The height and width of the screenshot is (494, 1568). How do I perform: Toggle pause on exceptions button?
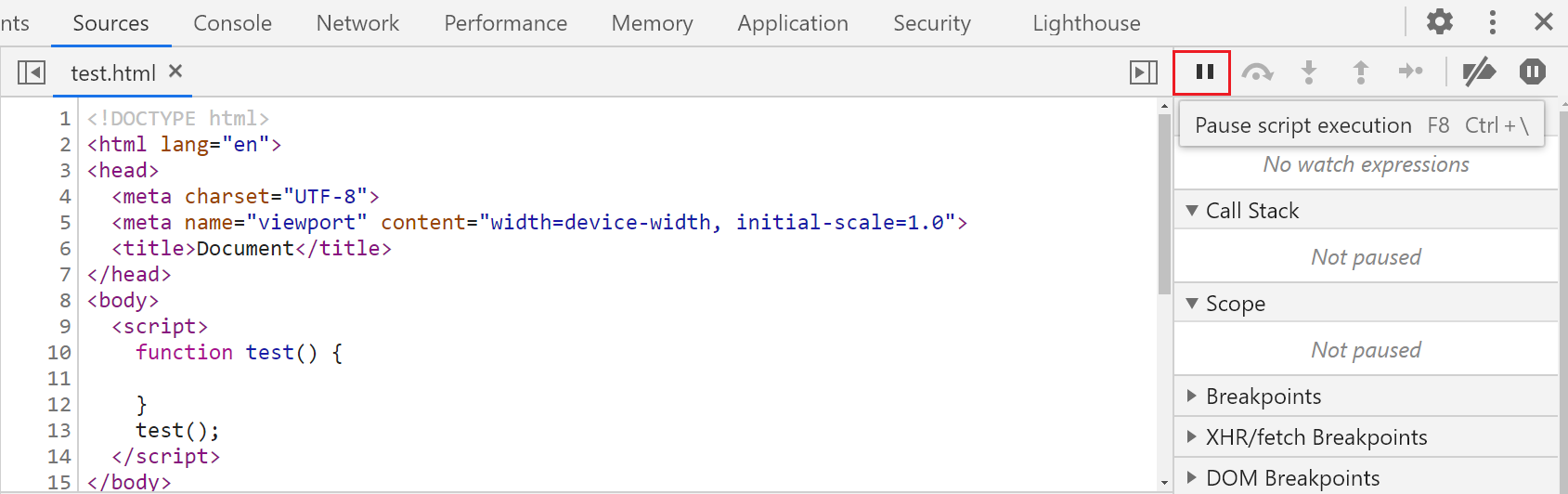click(x=1533, y=71)
